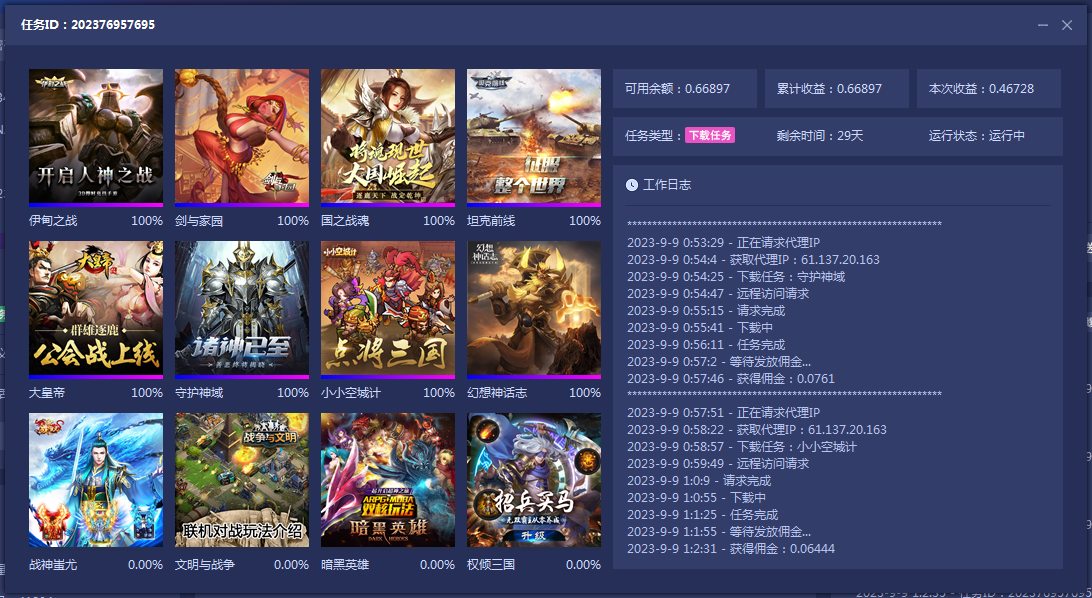1092x598 pixels.
Task: Click log line 1:0:55 下载中
Action: tap(696, 498)
